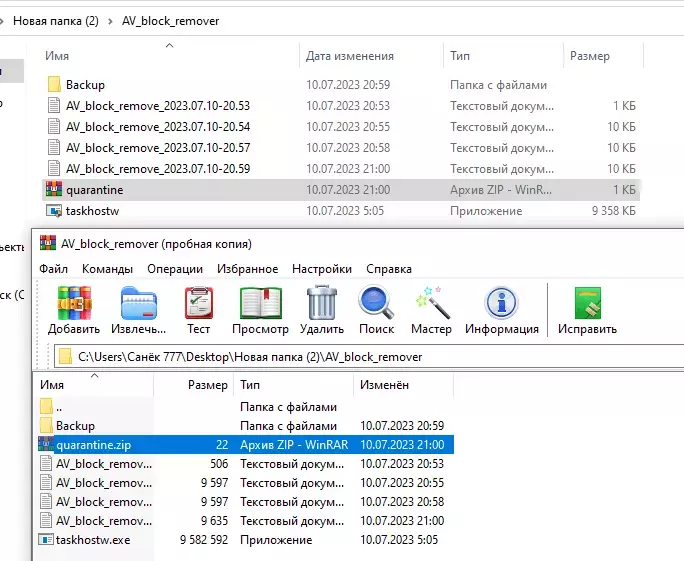Image resolution: width=684 pixels, height=561 pixels.
Task: Select the 'AV_block_remove_2023.07.10-20.53' file name in Explorer
Action: coord(158,106)
